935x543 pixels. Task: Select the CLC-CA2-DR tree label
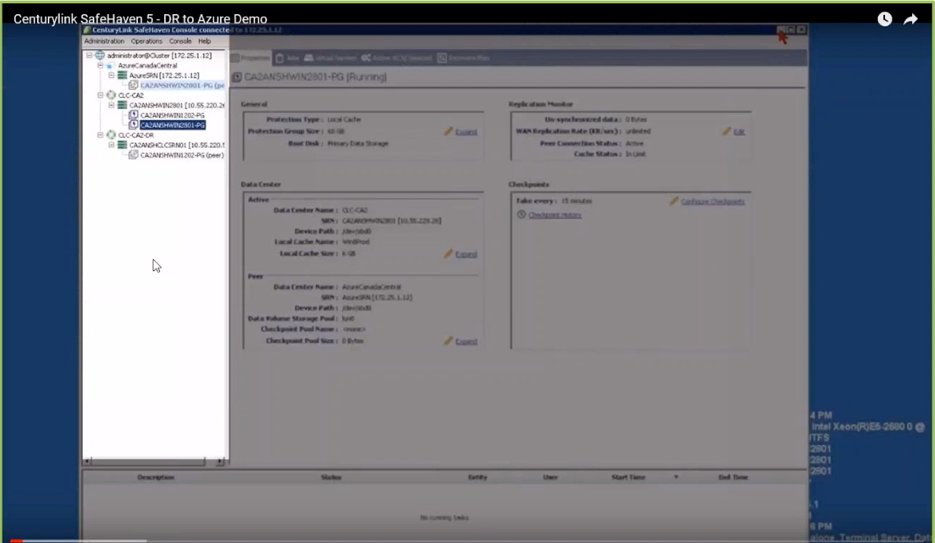pos(135,135)
